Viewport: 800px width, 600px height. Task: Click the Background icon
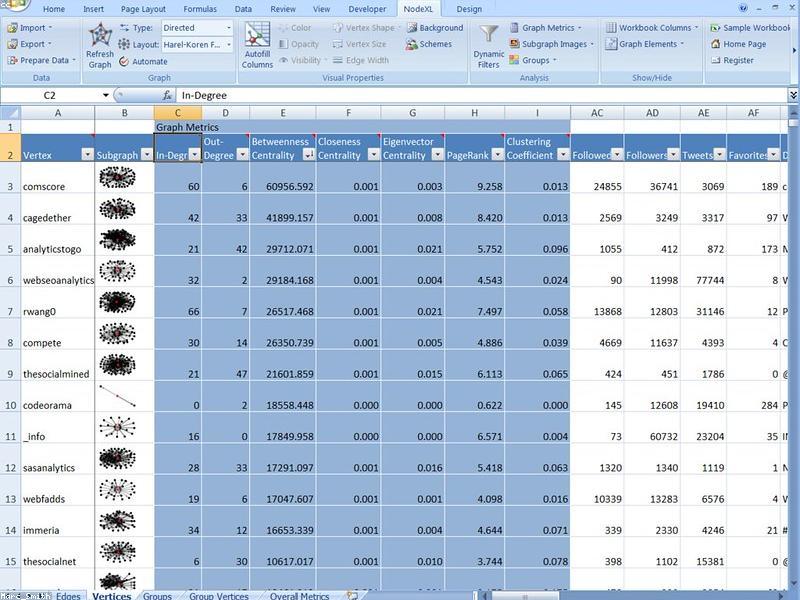412,28
